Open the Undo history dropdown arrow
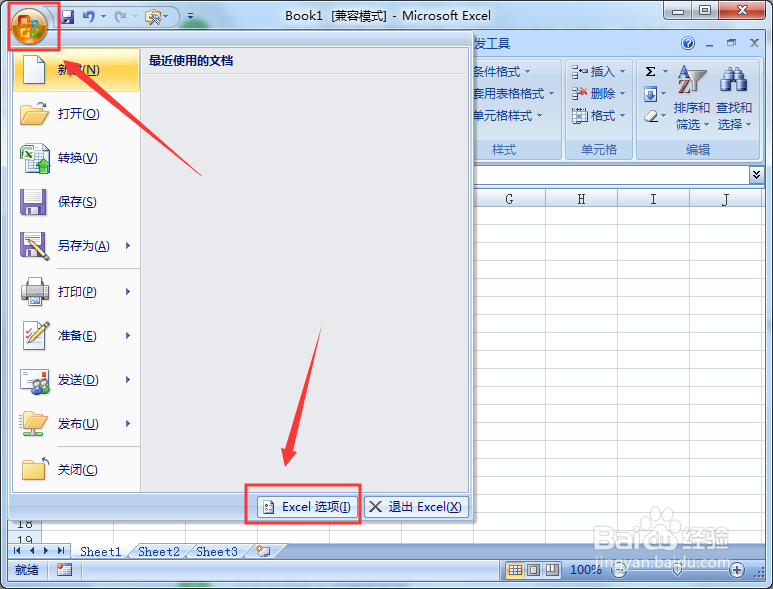773x589 pixels. 104,17
